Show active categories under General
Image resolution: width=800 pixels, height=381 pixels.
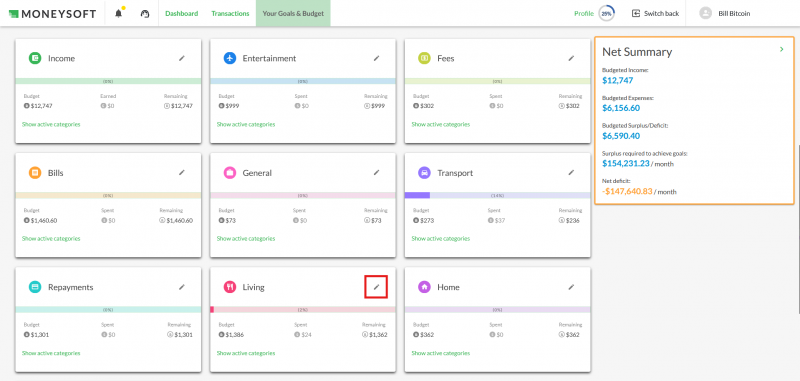point(246,239)
